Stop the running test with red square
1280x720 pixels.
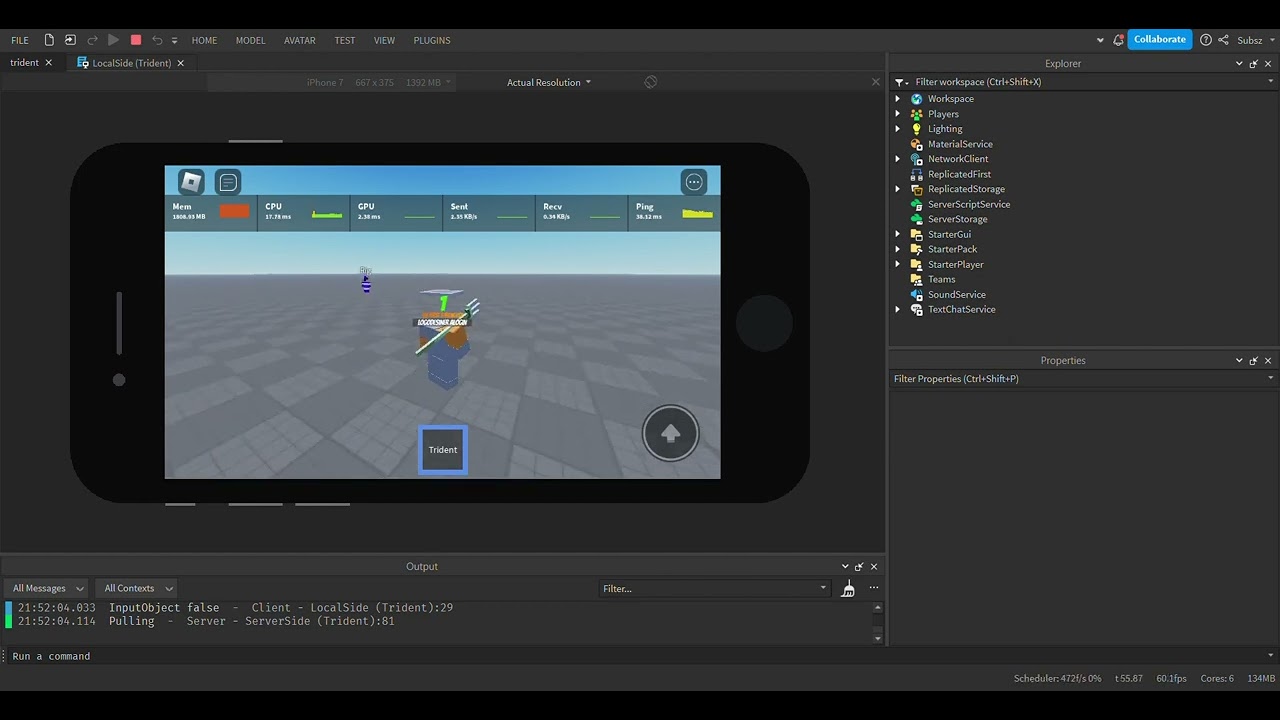(136, 40)
